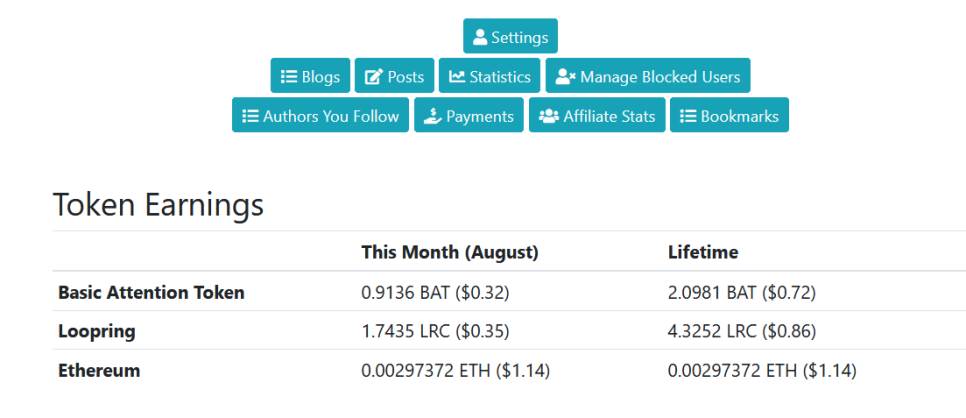966x418 pixels.
Task: Click the list icon on the Bookmarks button
Action: 688,116
